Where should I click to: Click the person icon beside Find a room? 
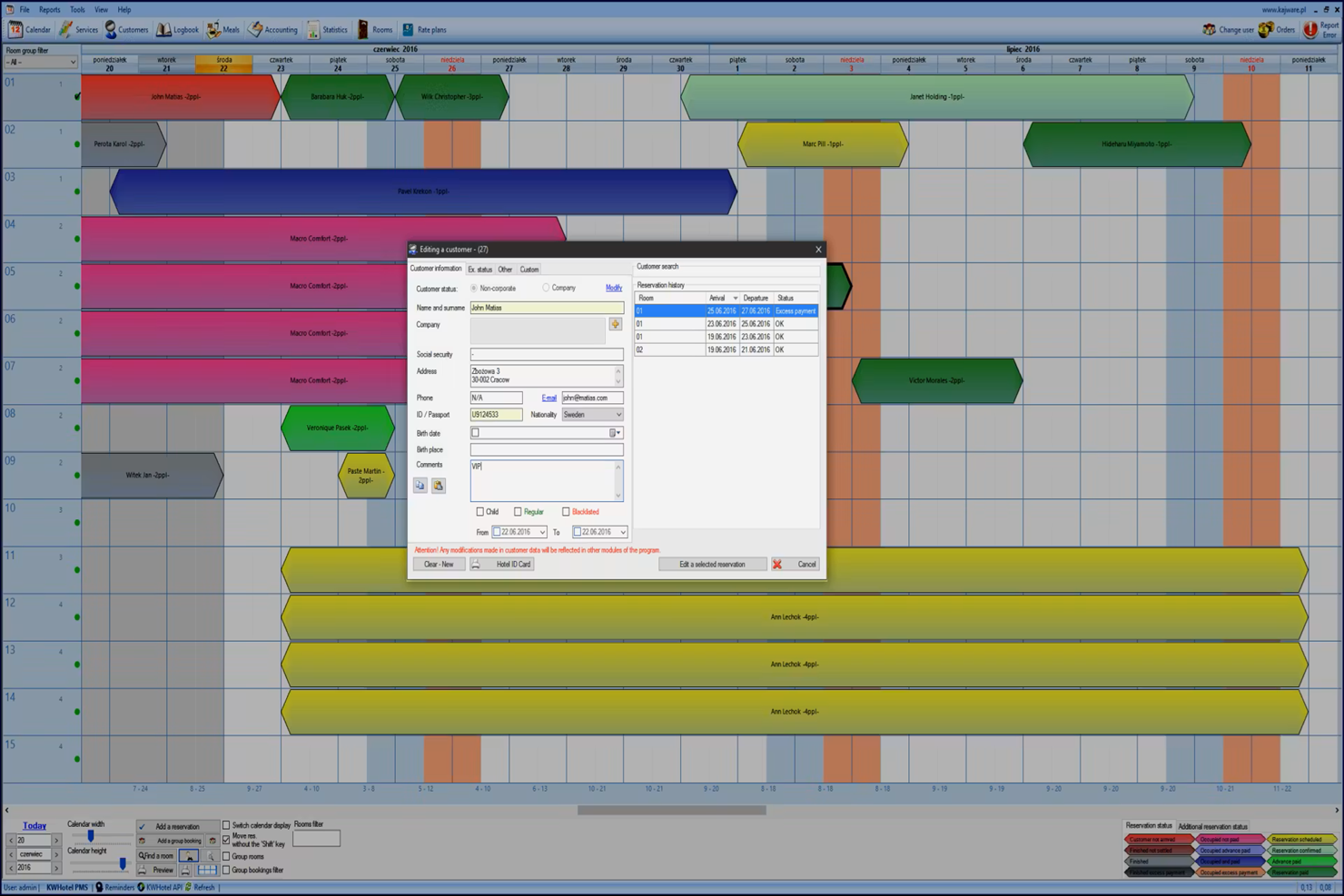[x=189, y=855]
